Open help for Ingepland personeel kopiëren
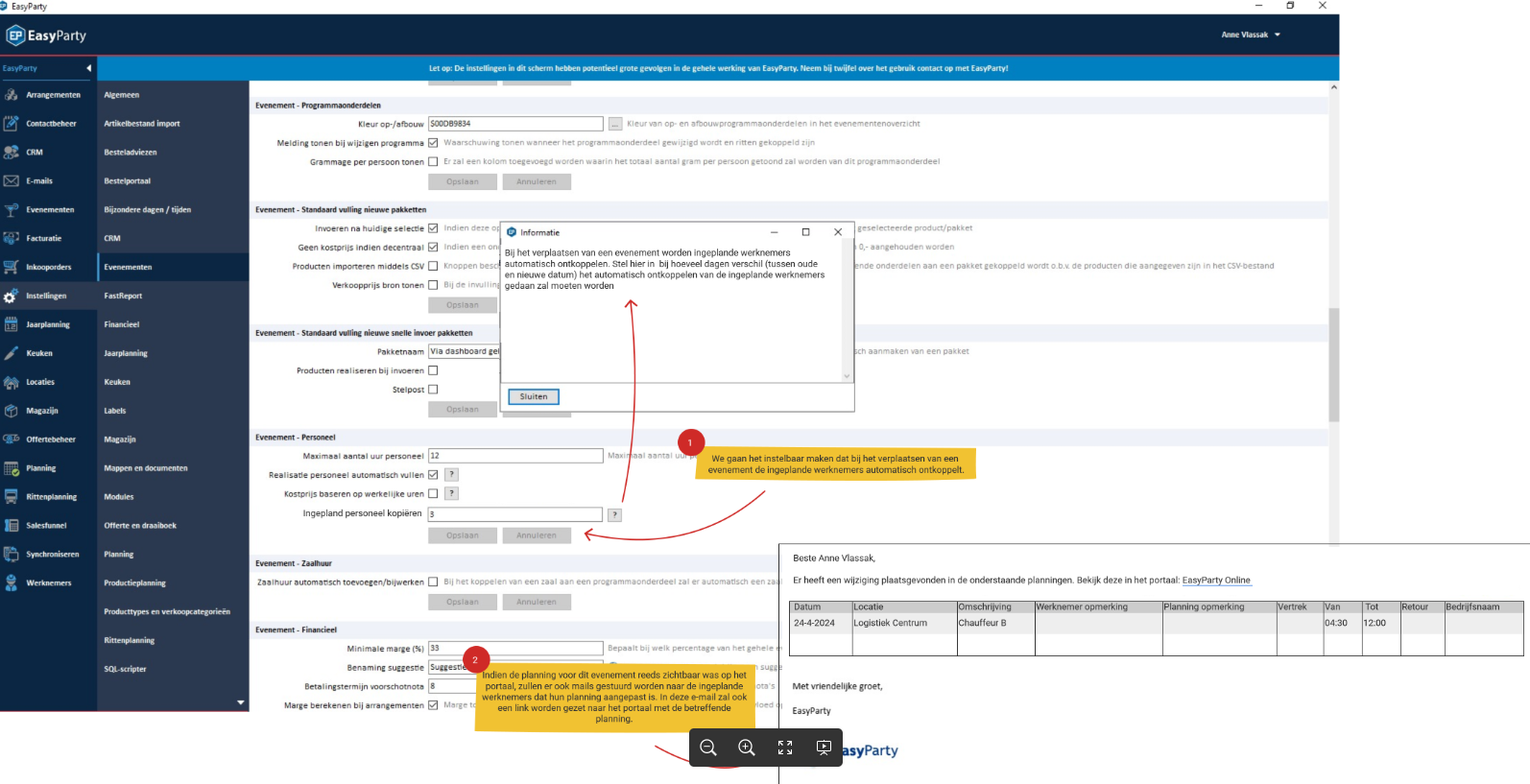This screenshot has height=784, width=1530. (615, 515)
